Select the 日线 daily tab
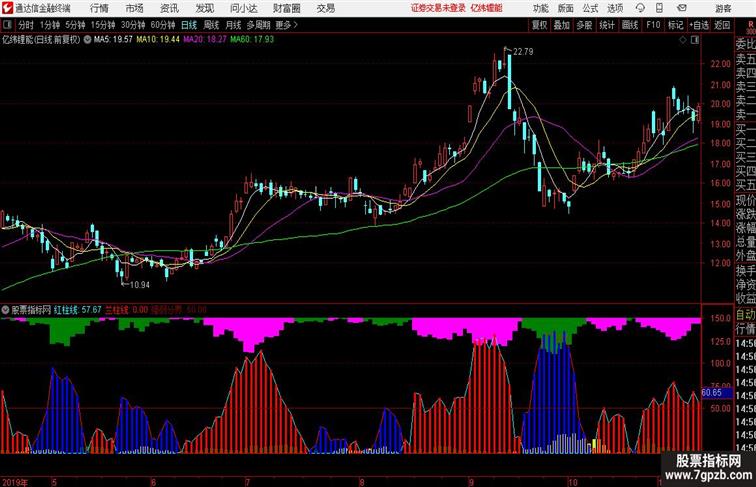Image resolution: width=756 pixels, height=487 pixels. [x=189, y=25]
